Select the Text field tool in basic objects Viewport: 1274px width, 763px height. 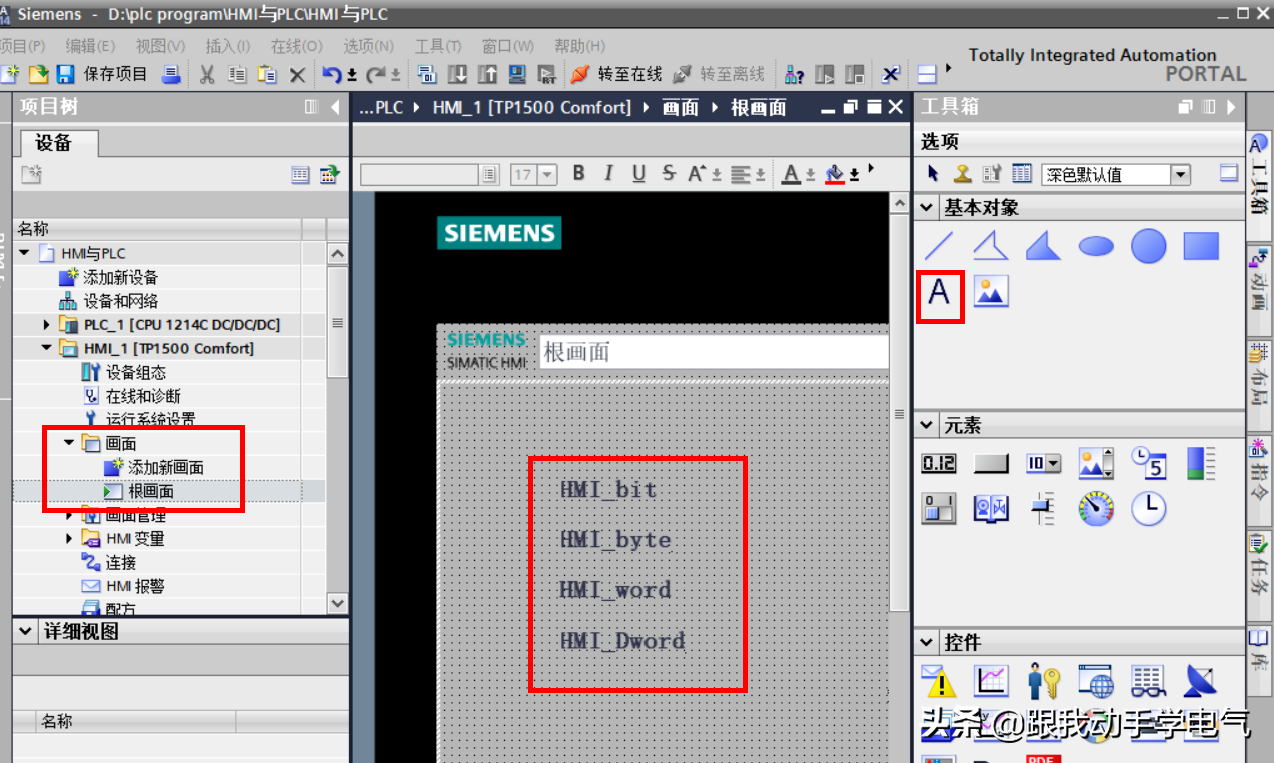pyautogui.click(x=939, y=292)
